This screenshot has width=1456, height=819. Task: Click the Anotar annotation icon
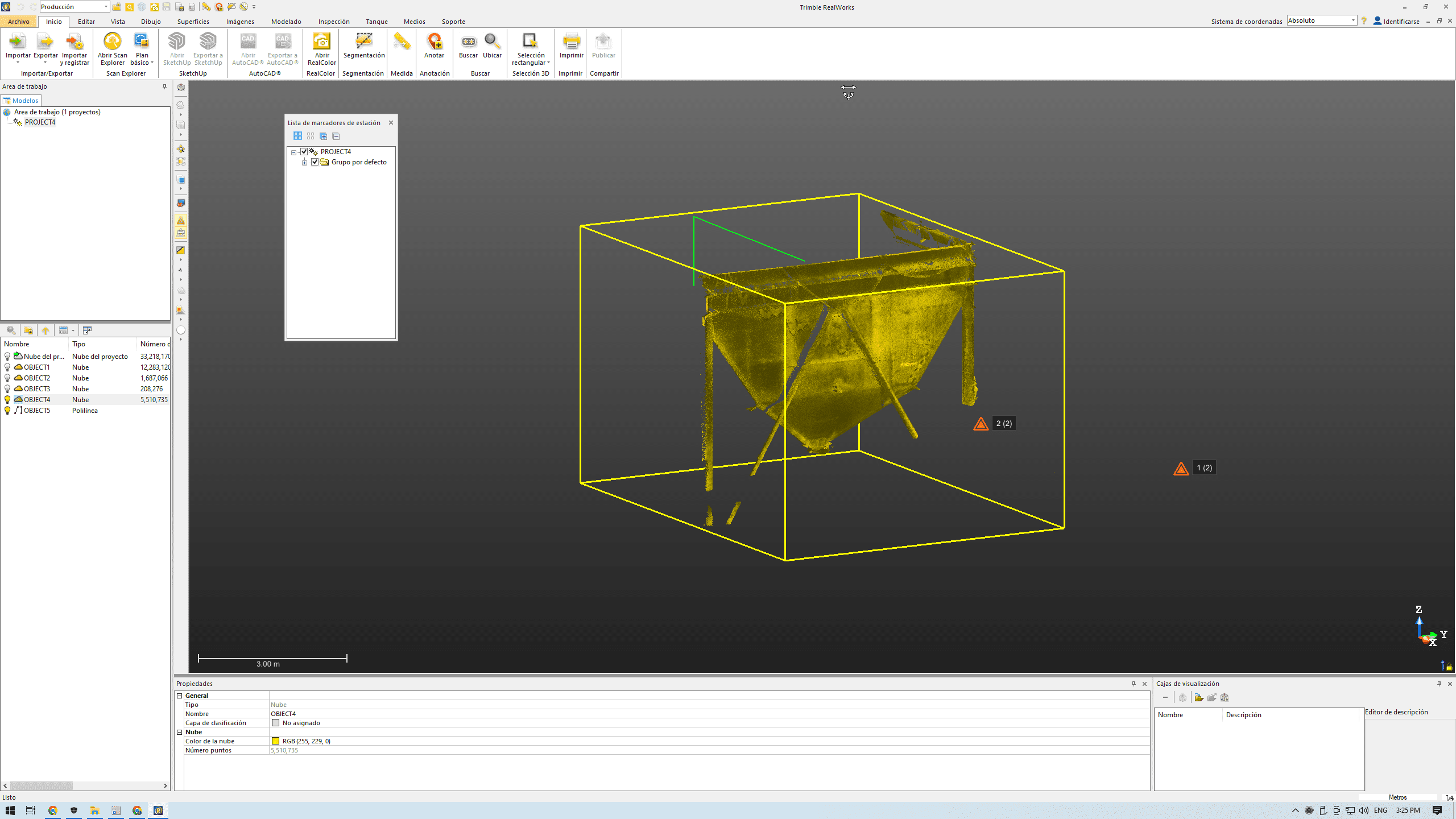[434, 42]
